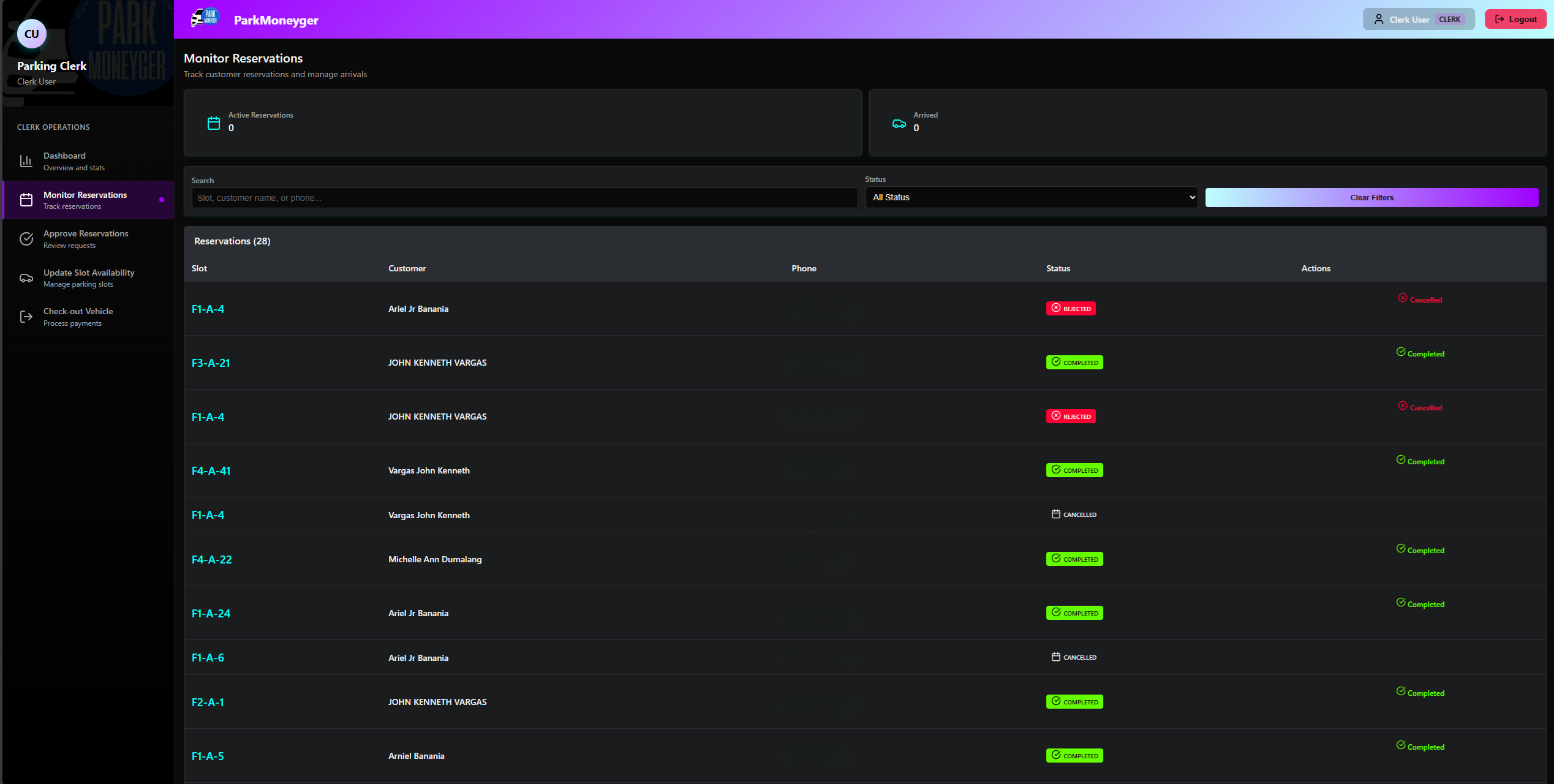Click the Phone column header

point(804,268)
